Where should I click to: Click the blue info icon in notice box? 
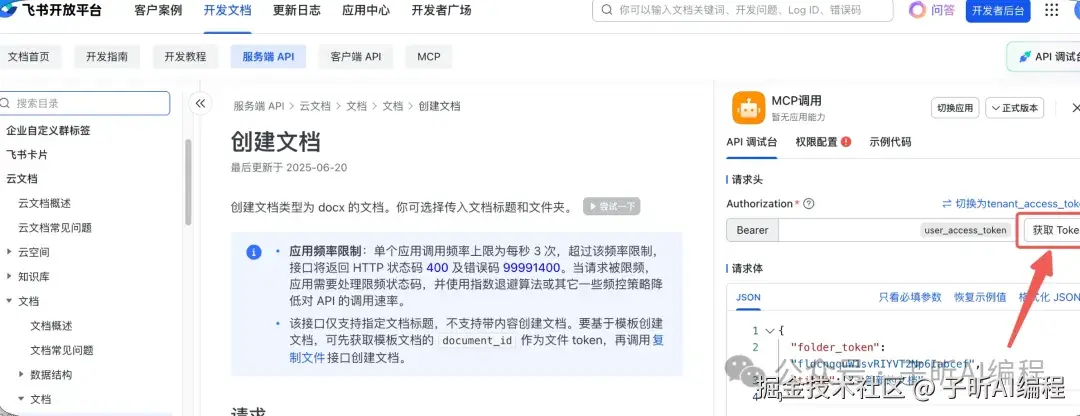[x=253, y=252]
